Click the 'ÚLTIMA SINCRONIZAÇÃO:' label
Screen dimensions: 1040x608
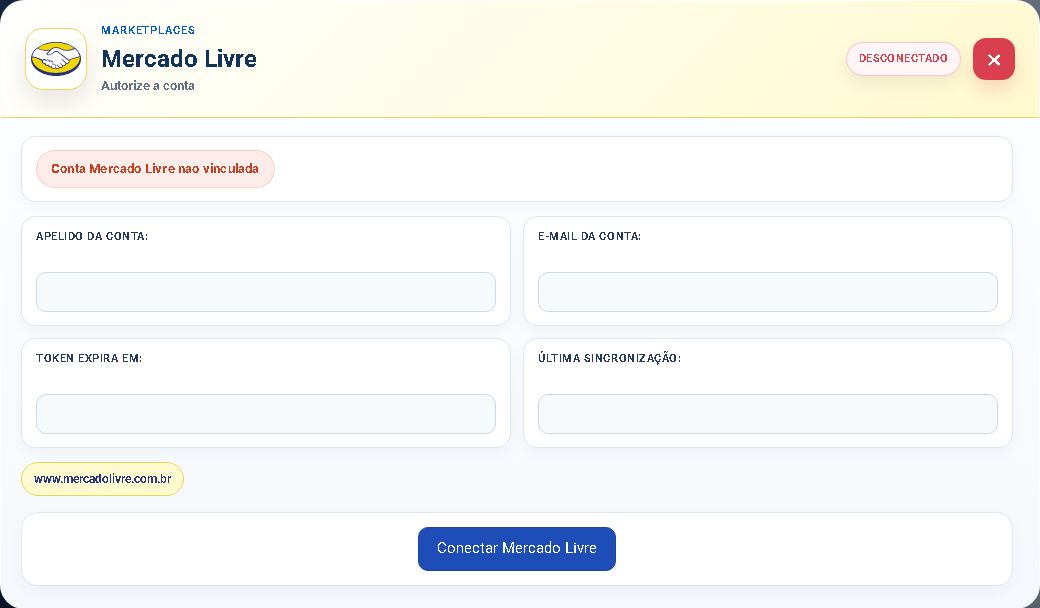(x=610, y=357)
